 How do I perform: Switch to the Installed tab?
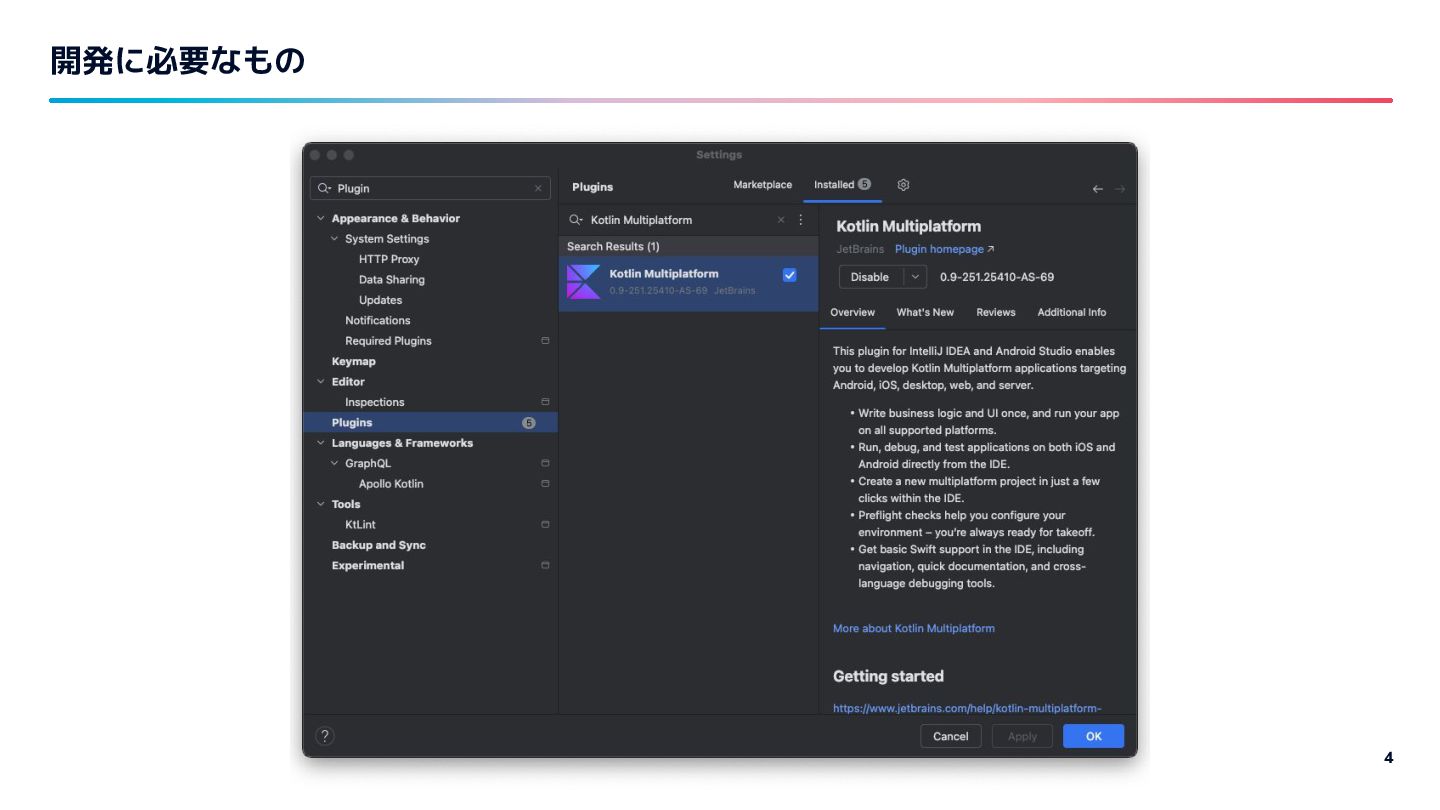click(842, 185)
